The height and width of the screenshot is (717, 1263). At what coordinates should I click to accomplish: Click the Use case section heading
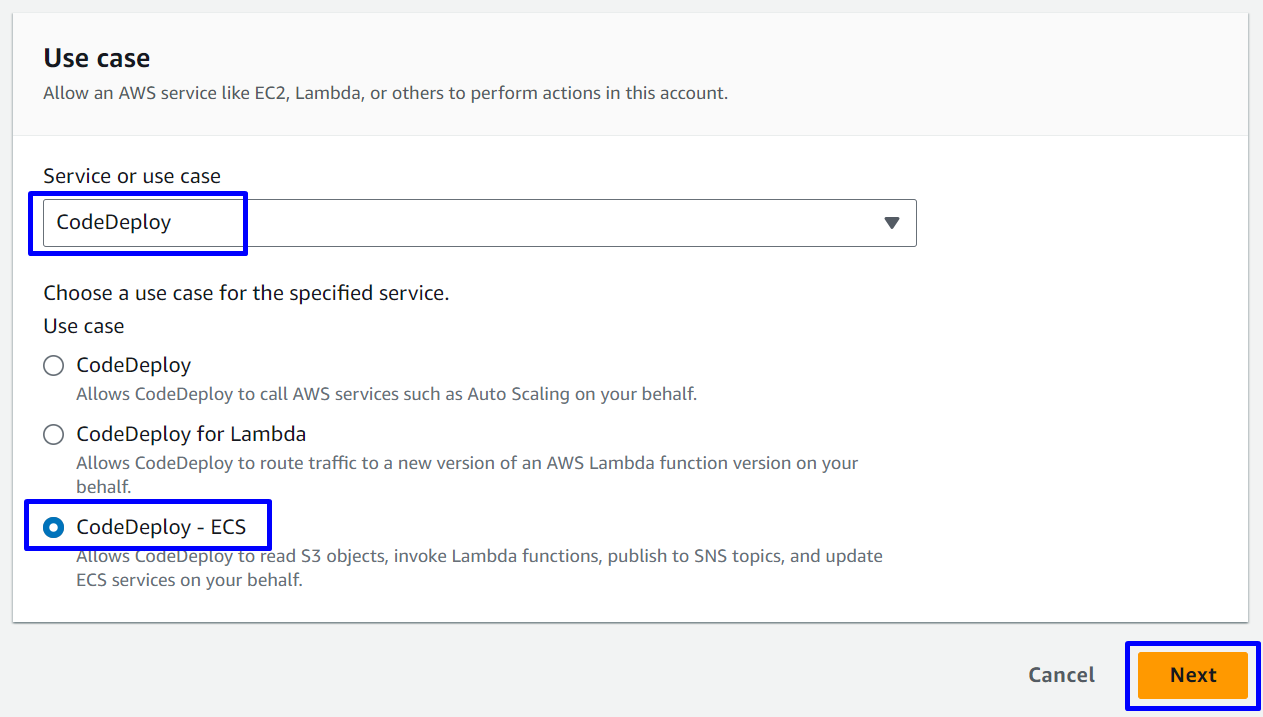point(97,58)
